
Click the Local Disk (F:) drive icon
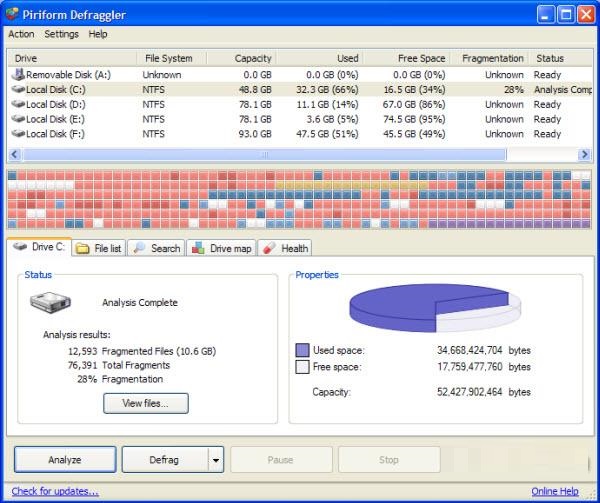click(19, 134)
